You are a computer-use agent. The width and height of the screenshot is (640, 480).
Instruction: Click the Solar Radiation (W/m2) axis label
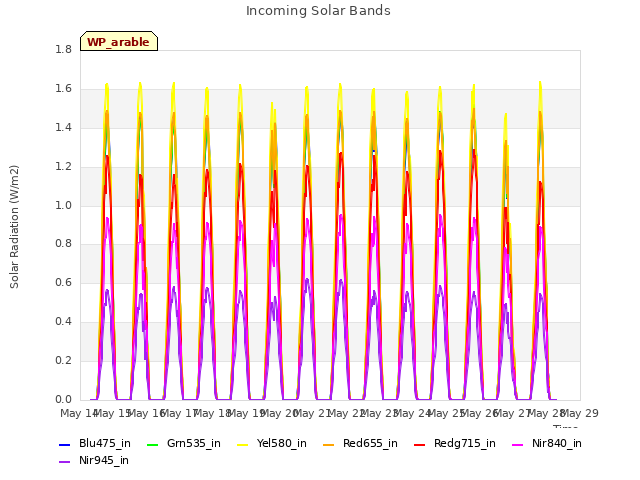tap(14, 227)
